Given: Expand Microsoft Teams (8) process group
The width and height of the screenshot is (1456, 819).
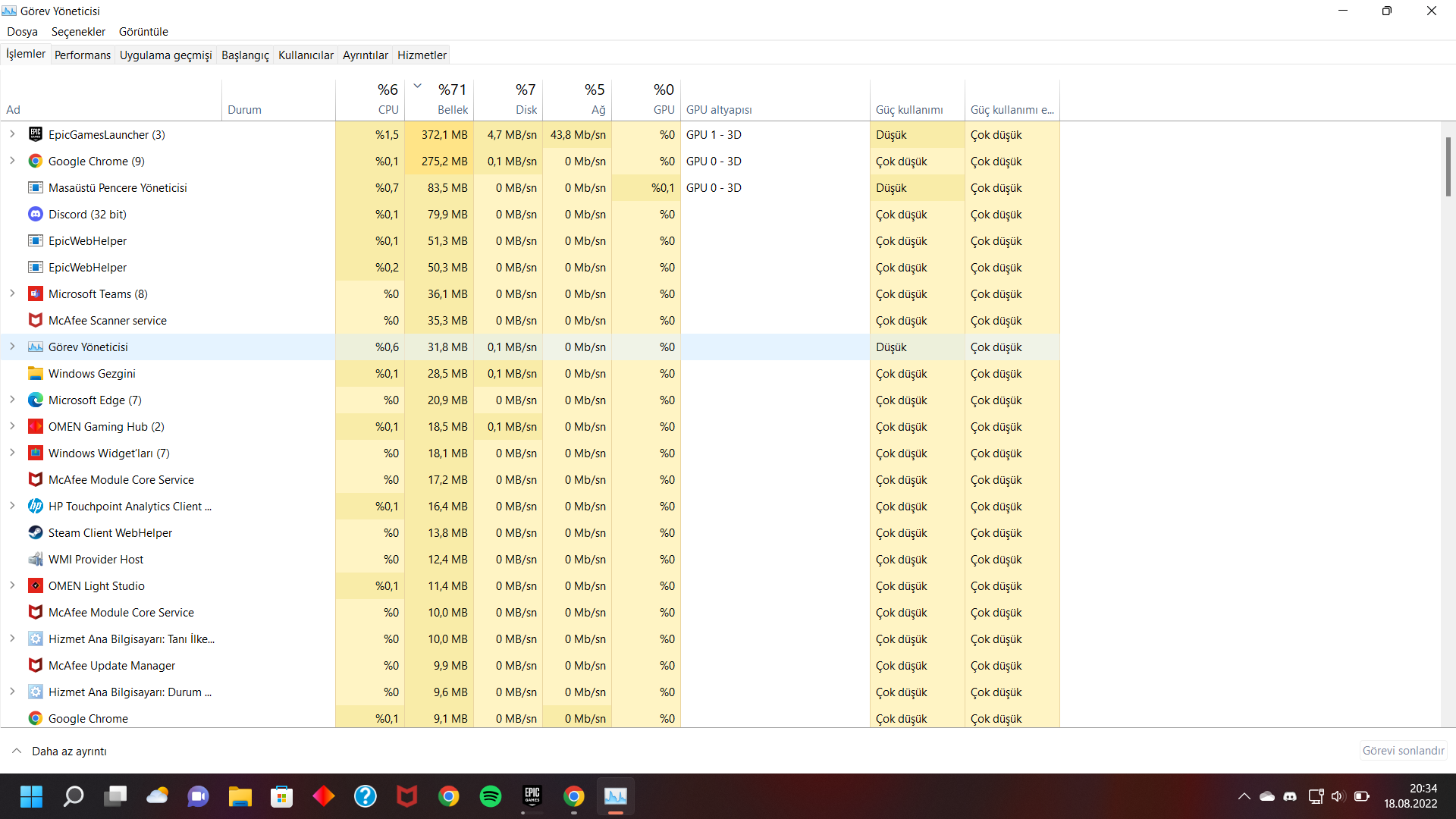Looking at the screenshot, I should click(12, 293).
